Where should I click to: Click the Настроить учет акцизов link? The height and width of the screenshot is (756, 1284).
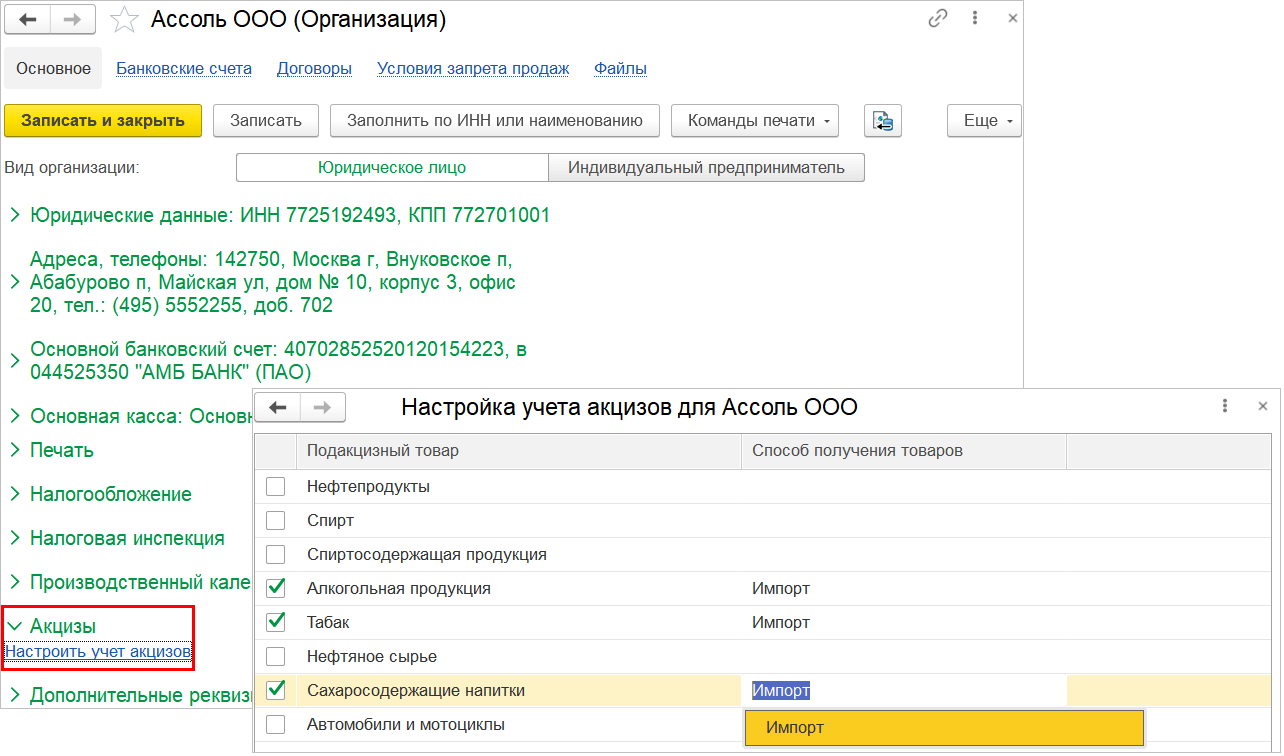[98, 652]
